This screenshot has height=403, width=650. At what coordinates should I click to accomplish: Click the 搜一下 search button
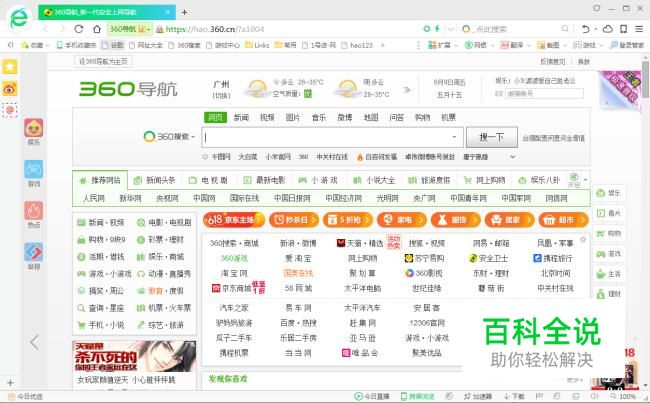pos(492,137)
